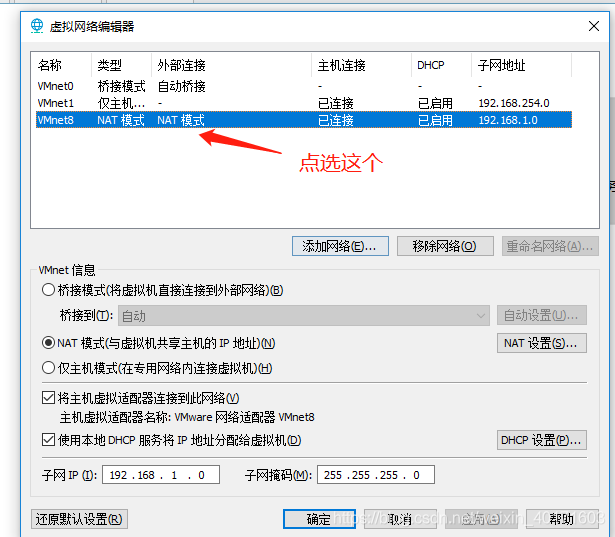Screen dimensions: 615x537
Task: Toggle 使用本地 DHCP 服务 checkbox
Action: (48, 440)
